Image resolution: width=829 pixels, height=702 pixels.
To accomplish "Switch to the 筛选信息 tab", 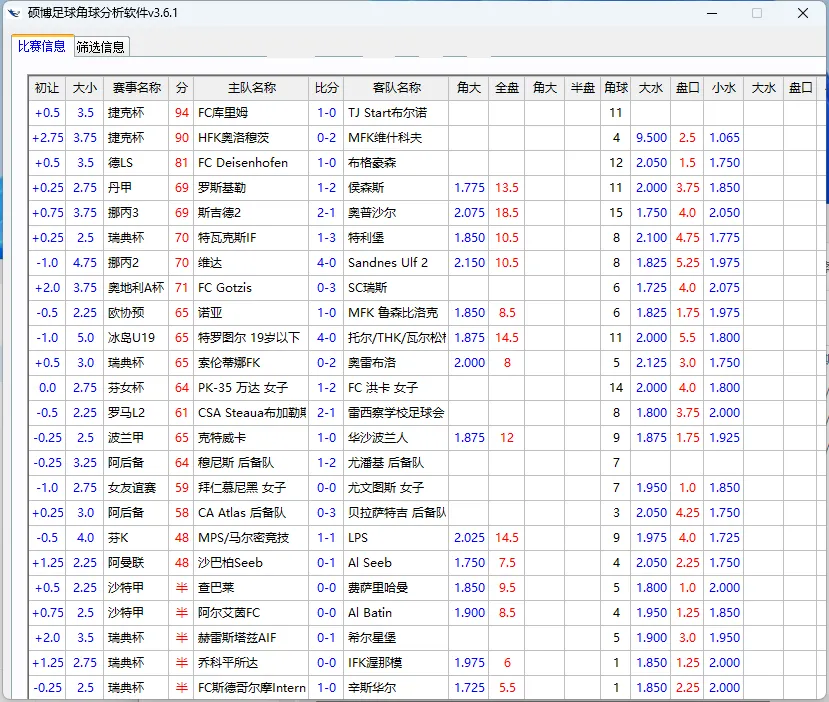I will point(99,45).
